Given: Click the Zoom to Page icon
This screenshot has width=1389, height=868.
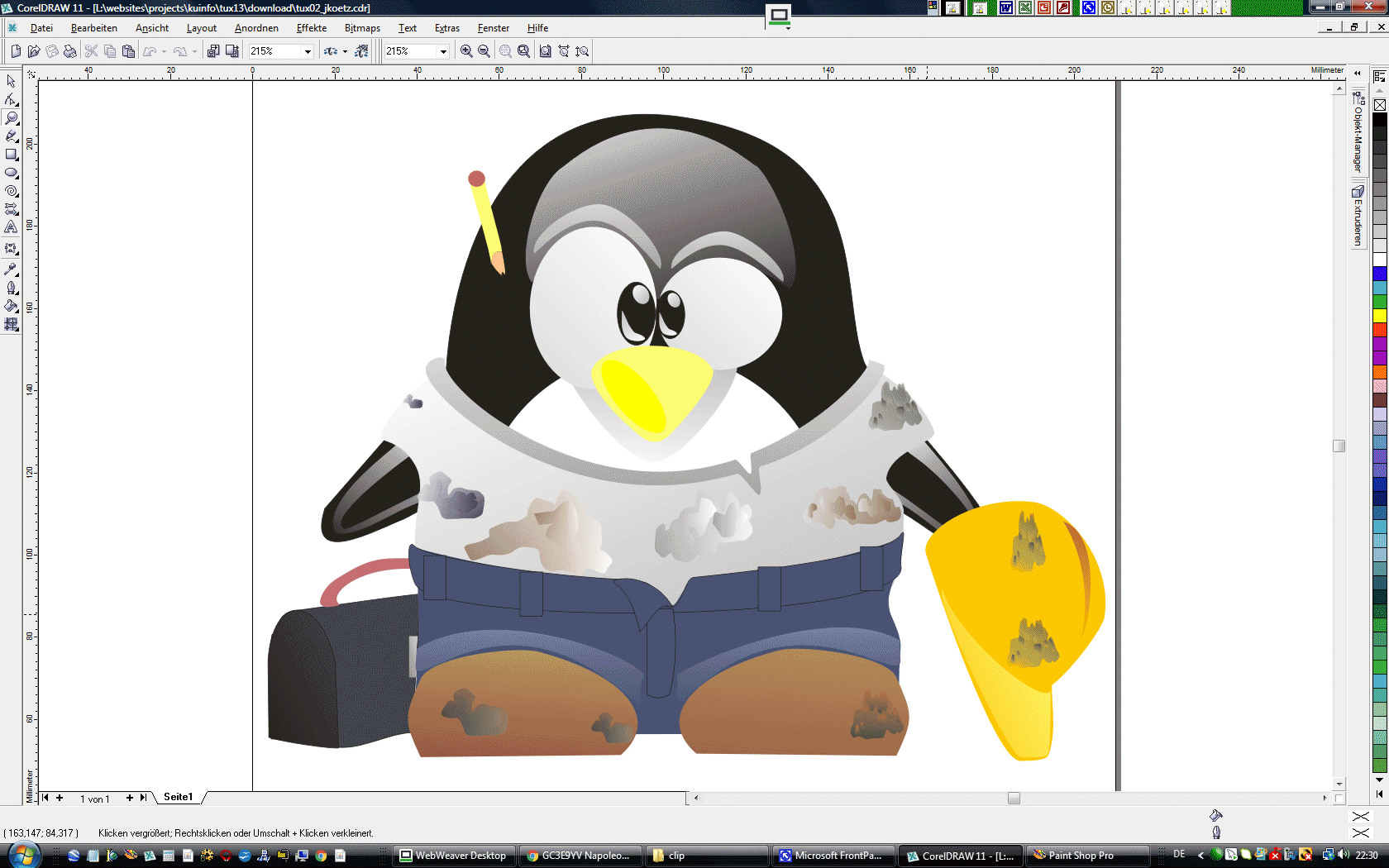Looking at the screenshot, I should coord(546,51).
